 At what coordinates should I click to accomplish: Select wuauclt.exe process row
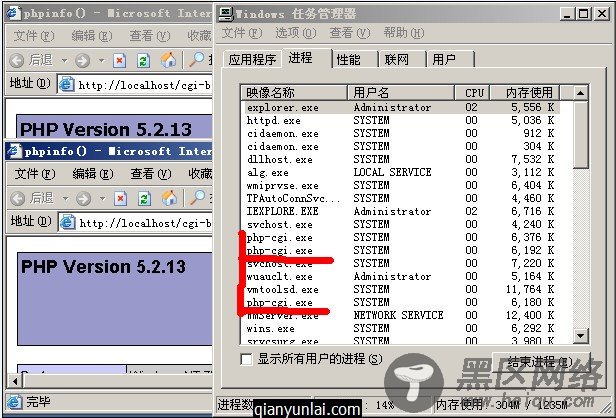click(x=401, y=276)
